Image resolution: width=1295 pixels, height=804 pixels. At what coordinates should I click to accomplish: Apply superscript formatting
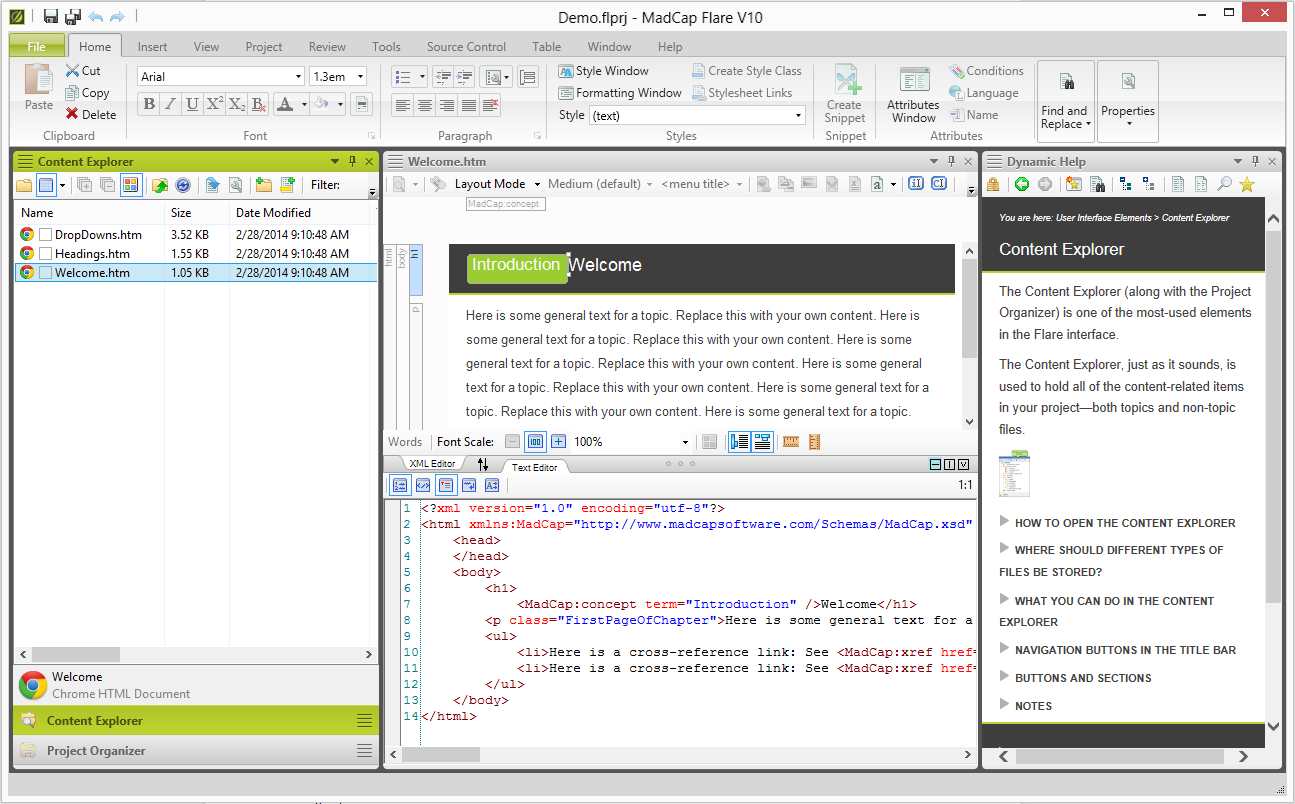click(215, 104)
